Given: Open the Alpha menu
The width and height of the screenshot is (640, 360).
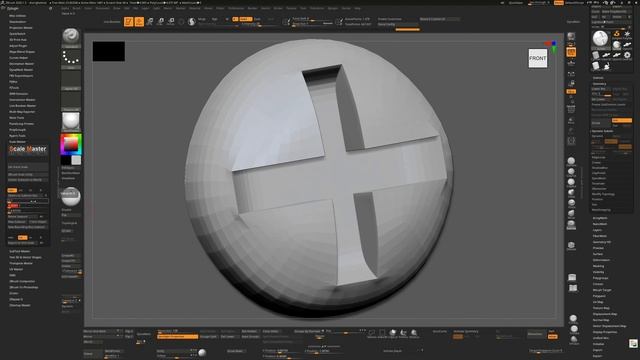Looking at the screenshot, I should tap(65, 8).
